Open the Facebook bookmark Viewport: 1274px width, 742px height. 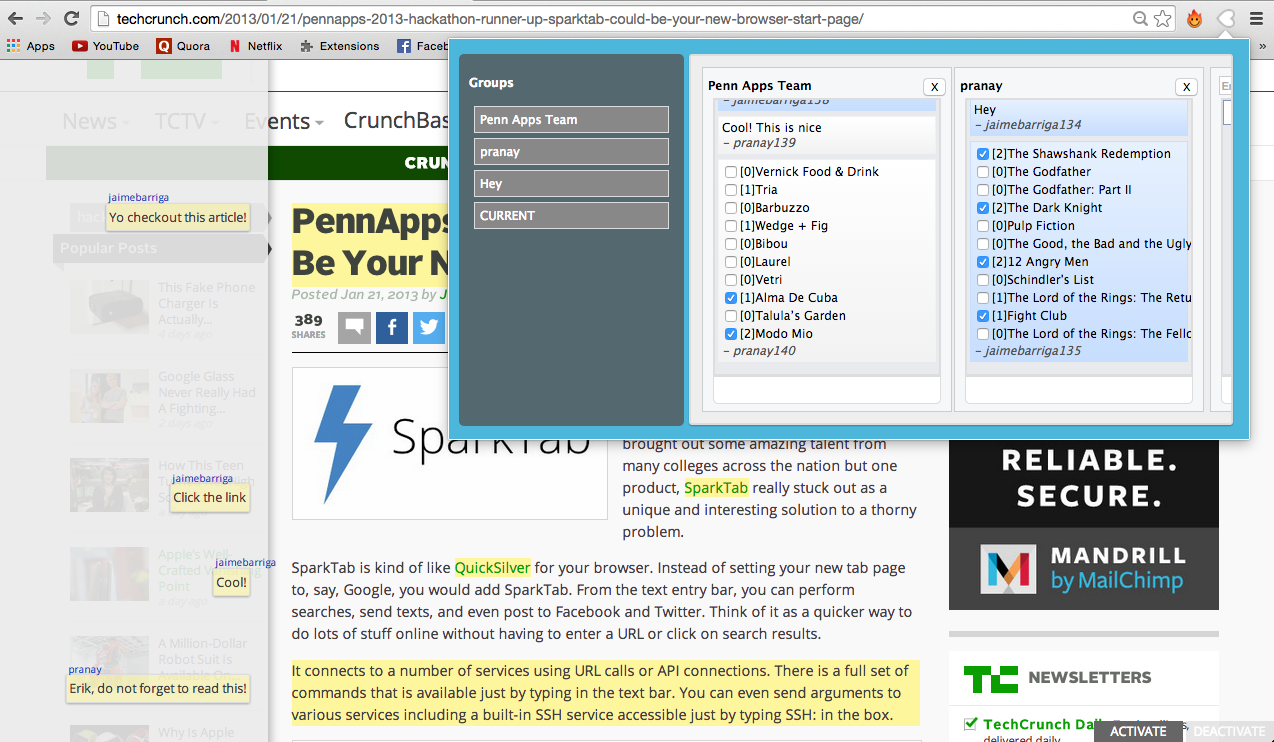[x=422, y=46]
